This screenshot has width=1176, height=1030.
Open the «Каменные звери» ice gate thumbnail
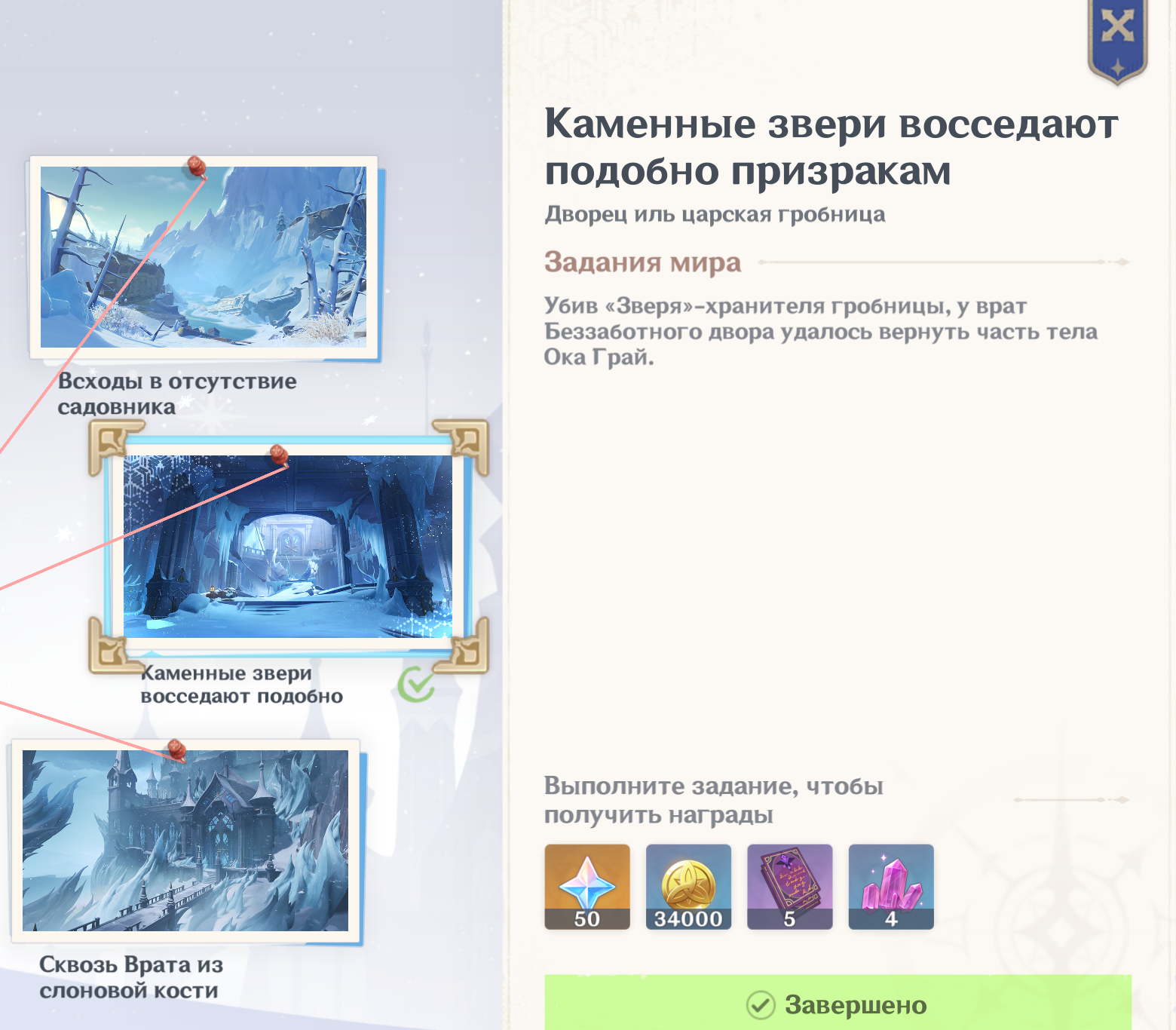(x=288, y=547)
